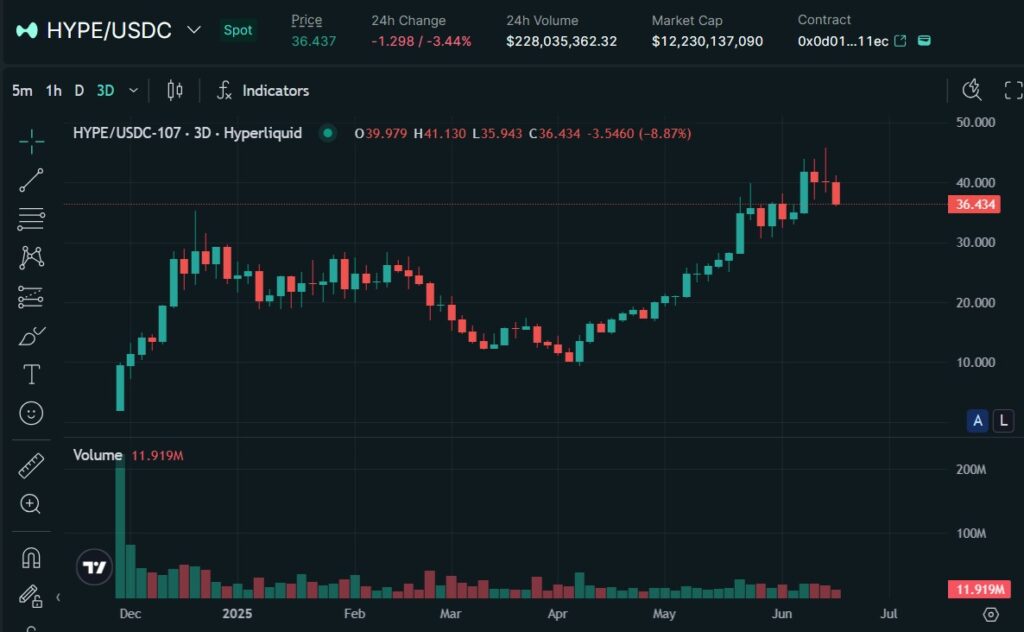Toggle log scale with L button
The height and width of the screenshot is (632, 1024).
(1004, 420)
